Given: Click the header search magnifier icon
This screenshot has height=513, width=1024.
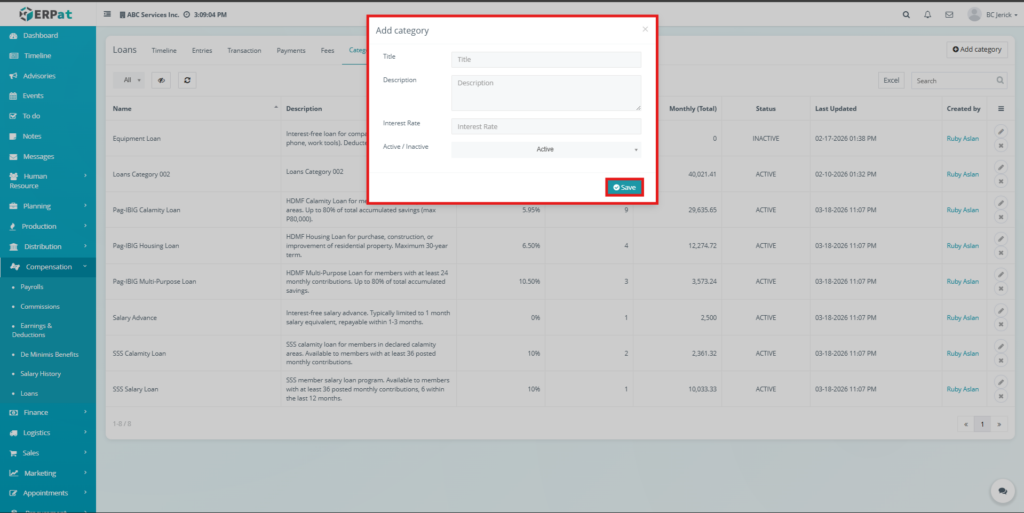Looking at the screenshot, I should (906, 15).
